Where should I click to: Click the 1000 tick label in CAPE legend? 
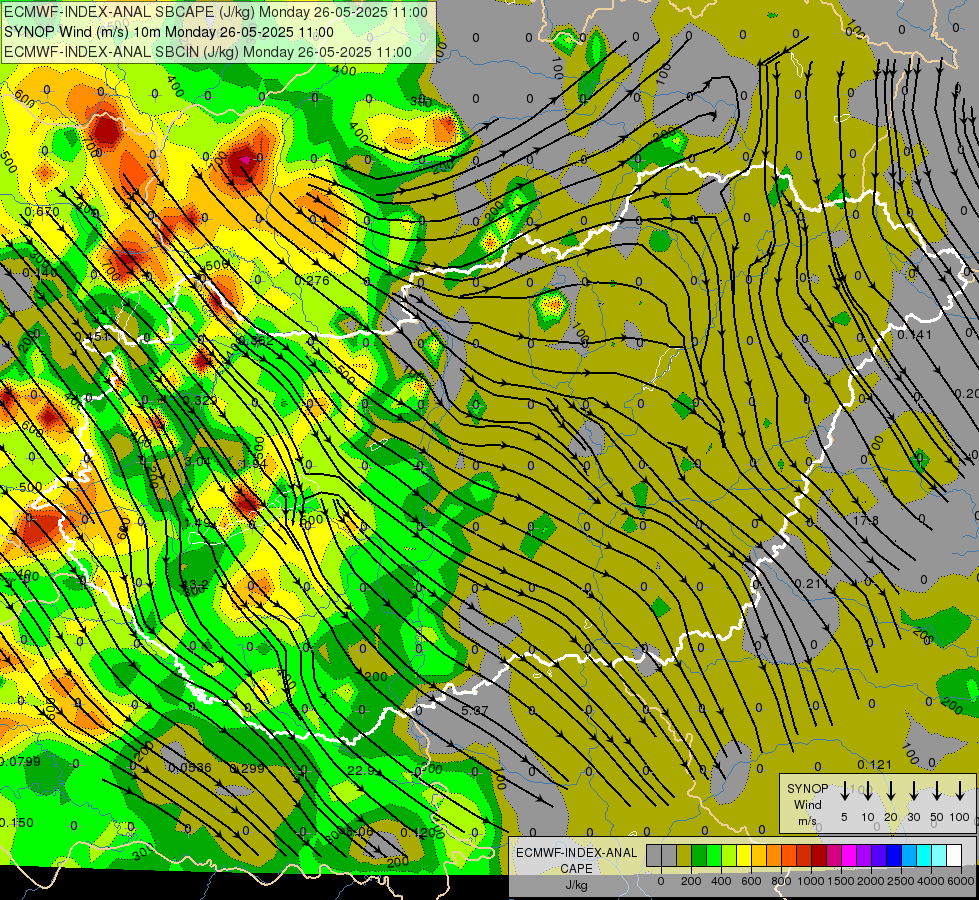pyautogui.click(x=811, y=881)
